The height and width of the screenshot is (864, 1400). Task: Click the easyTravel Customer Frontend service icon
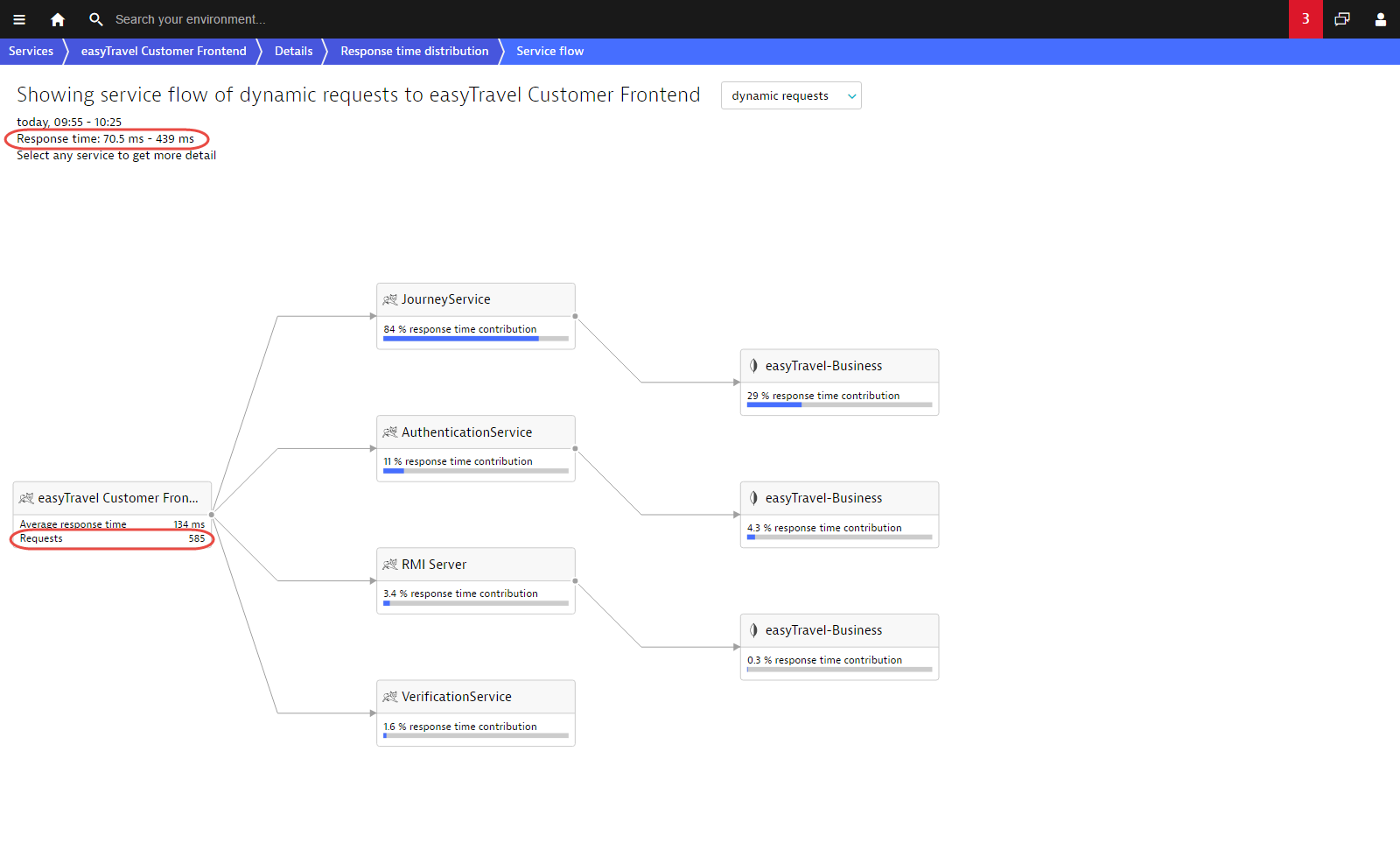click(27, 498)
